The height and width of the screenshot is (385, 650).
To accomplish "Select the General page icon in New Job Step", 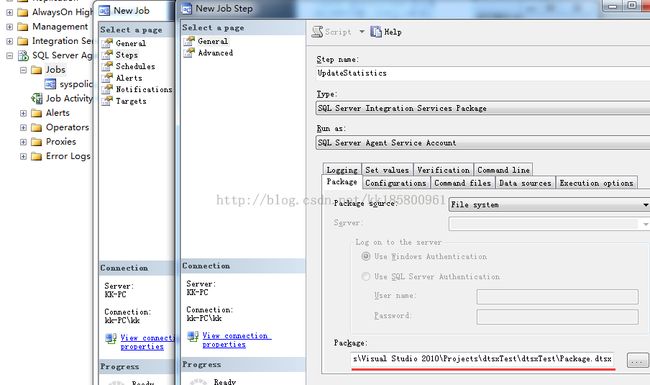I will pyautogui.click(x=189, y=41).
